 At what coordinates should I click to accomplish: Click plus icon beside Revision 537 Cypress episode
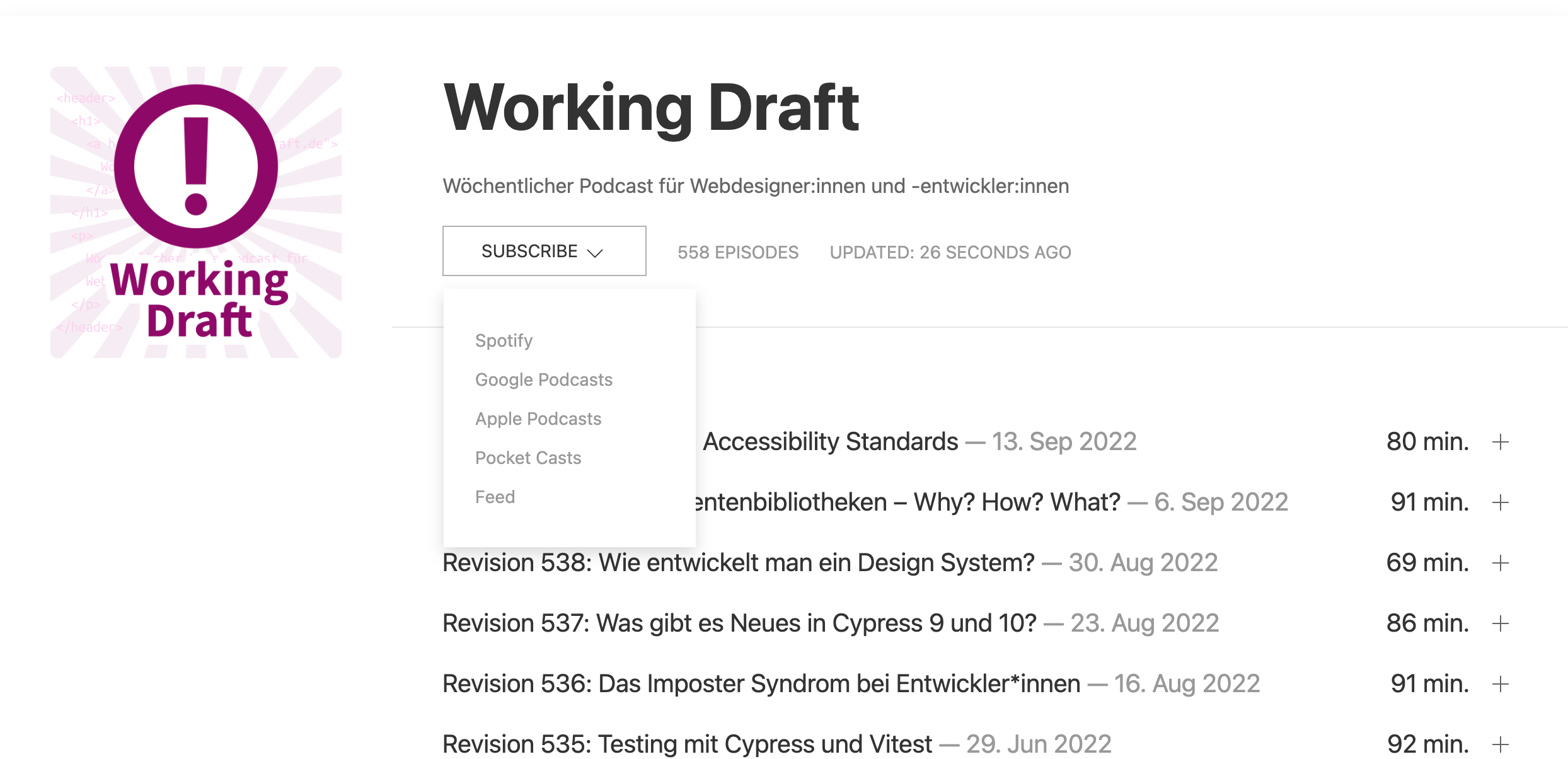(x=1501, y=623)
